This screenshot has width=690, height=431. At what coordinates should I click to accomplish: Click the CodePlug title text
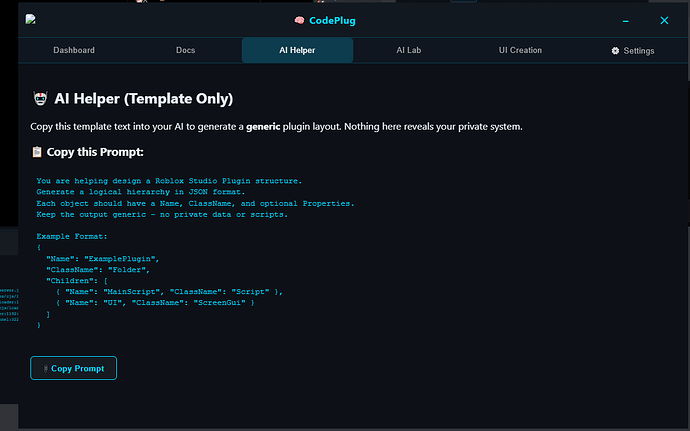pyautogui.click(x=332, y=21)
